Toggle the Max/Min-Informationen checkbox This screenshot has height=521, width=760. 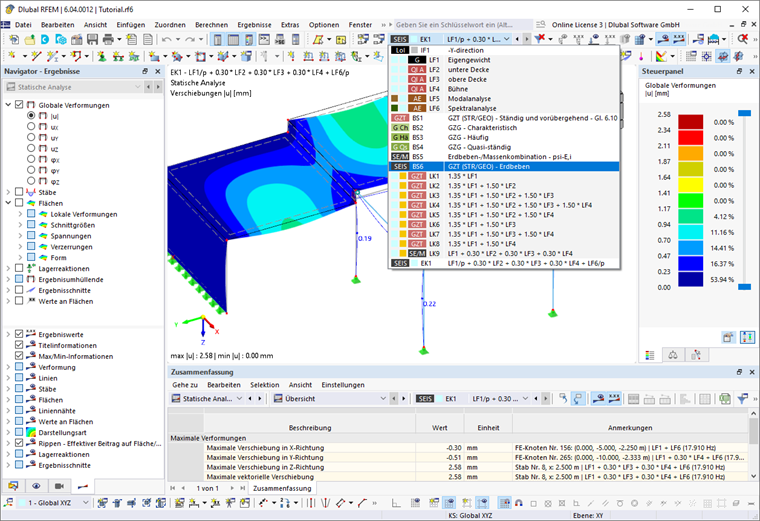click(x=19, y=356)
